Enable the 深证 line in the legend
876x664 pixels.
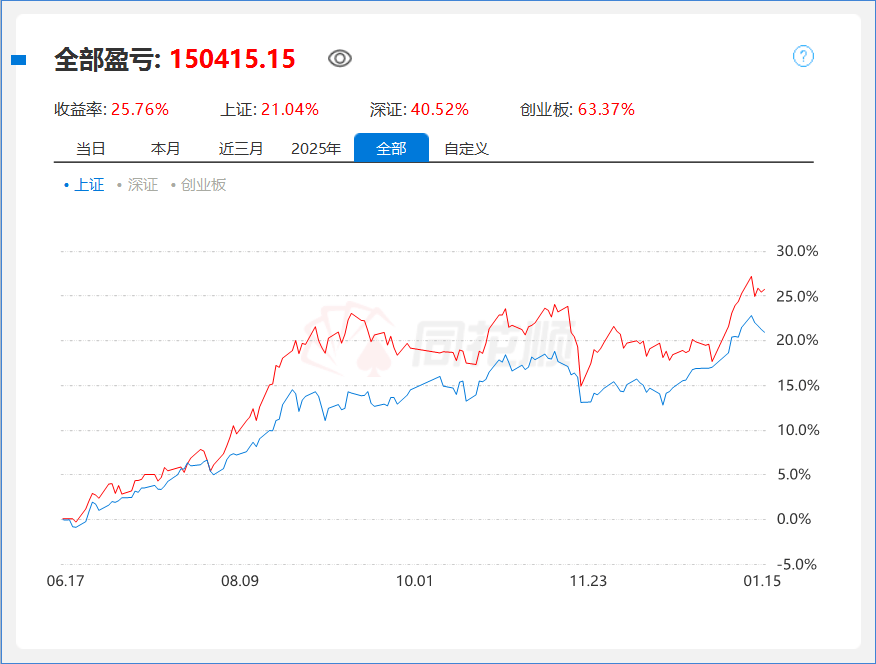(140, 184)
